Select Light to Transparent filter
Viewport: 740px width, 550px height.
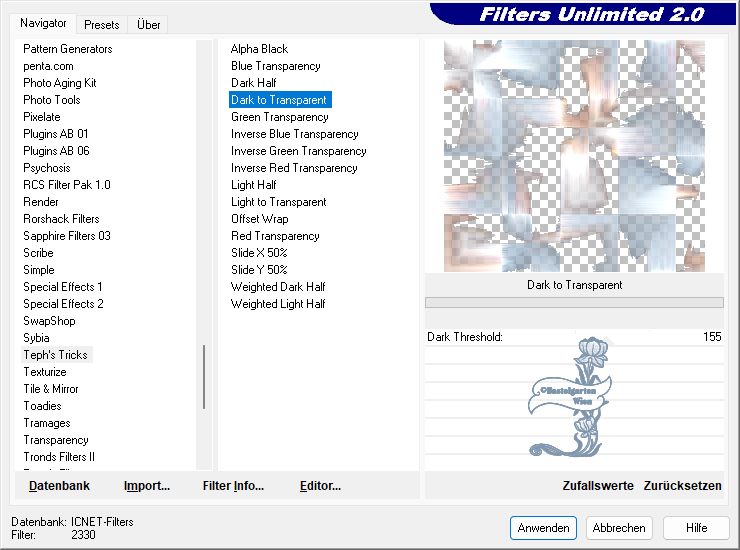pos(278,202)
